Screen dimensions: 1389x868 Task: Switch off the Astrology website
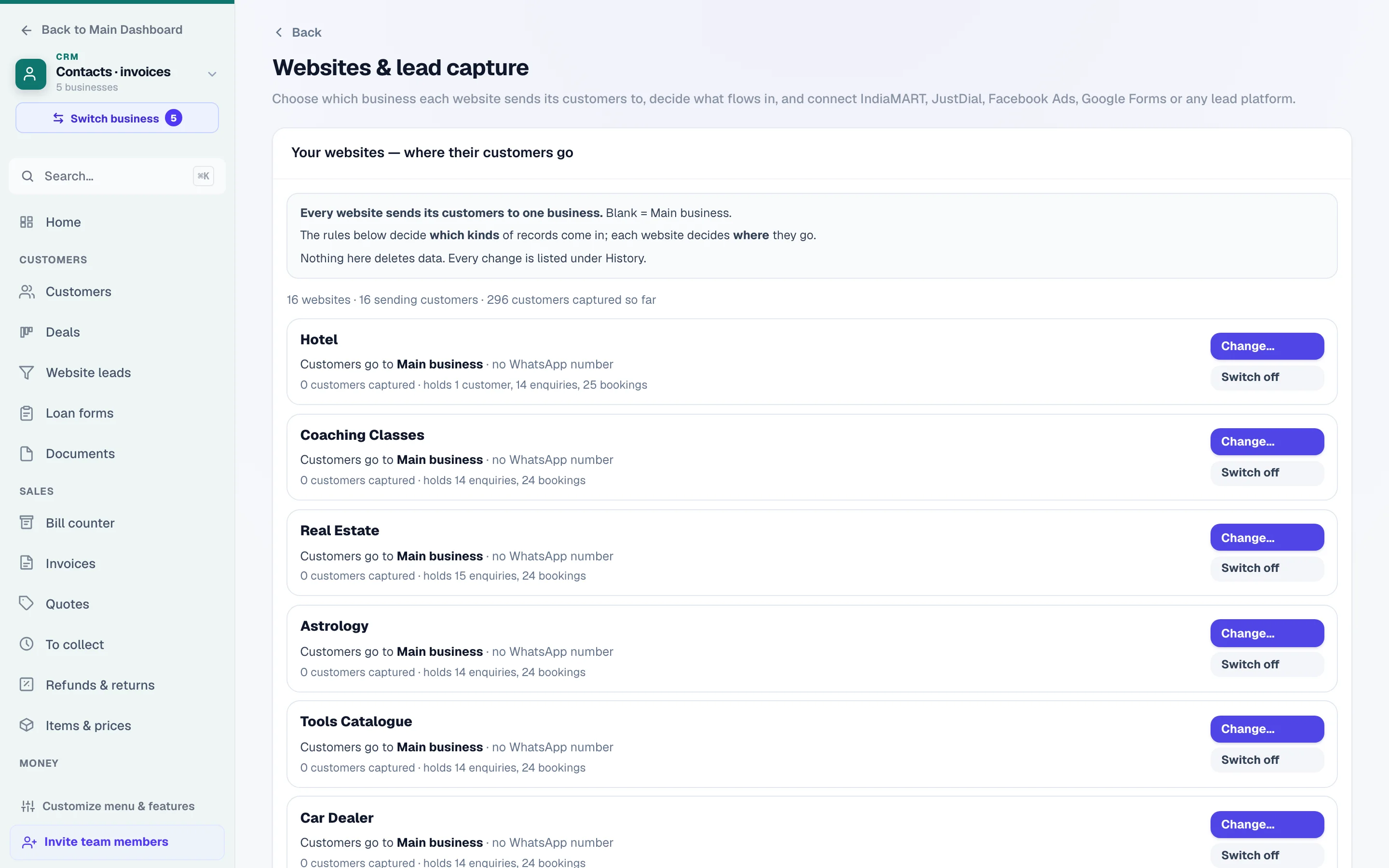point(1267,664)
